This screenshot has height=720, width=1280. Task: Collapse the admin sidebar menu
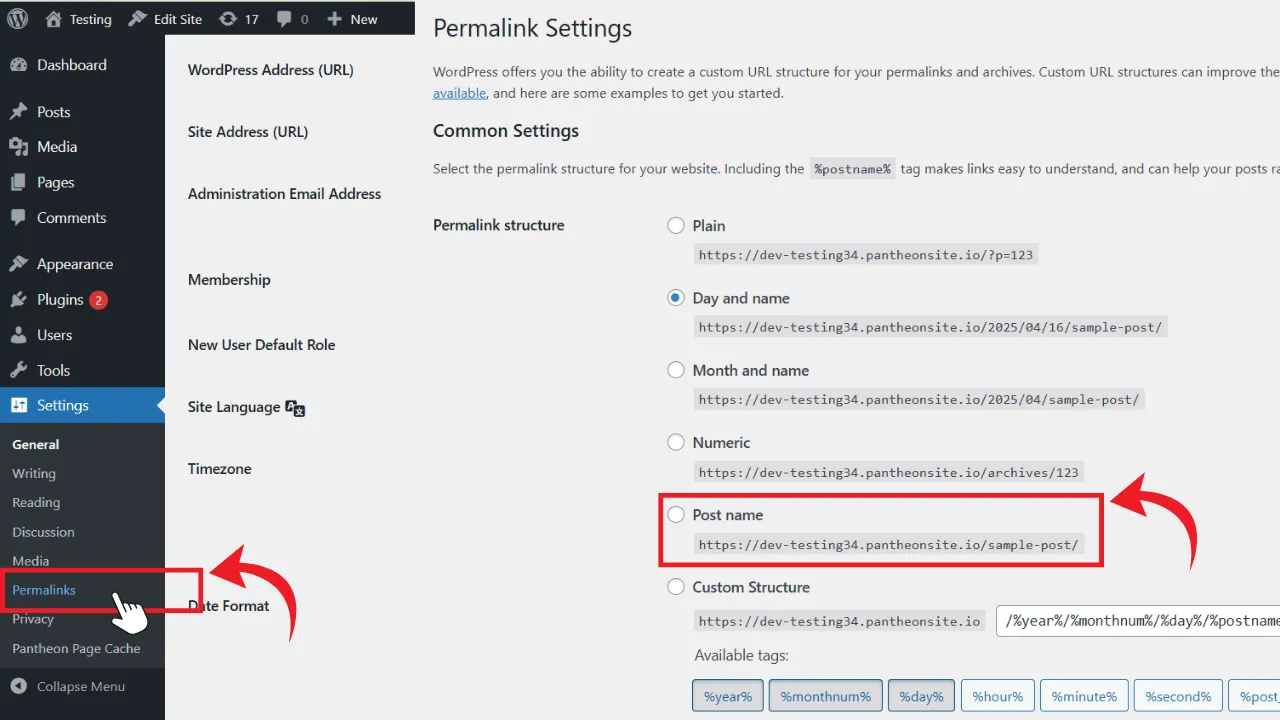coord(68,686)
